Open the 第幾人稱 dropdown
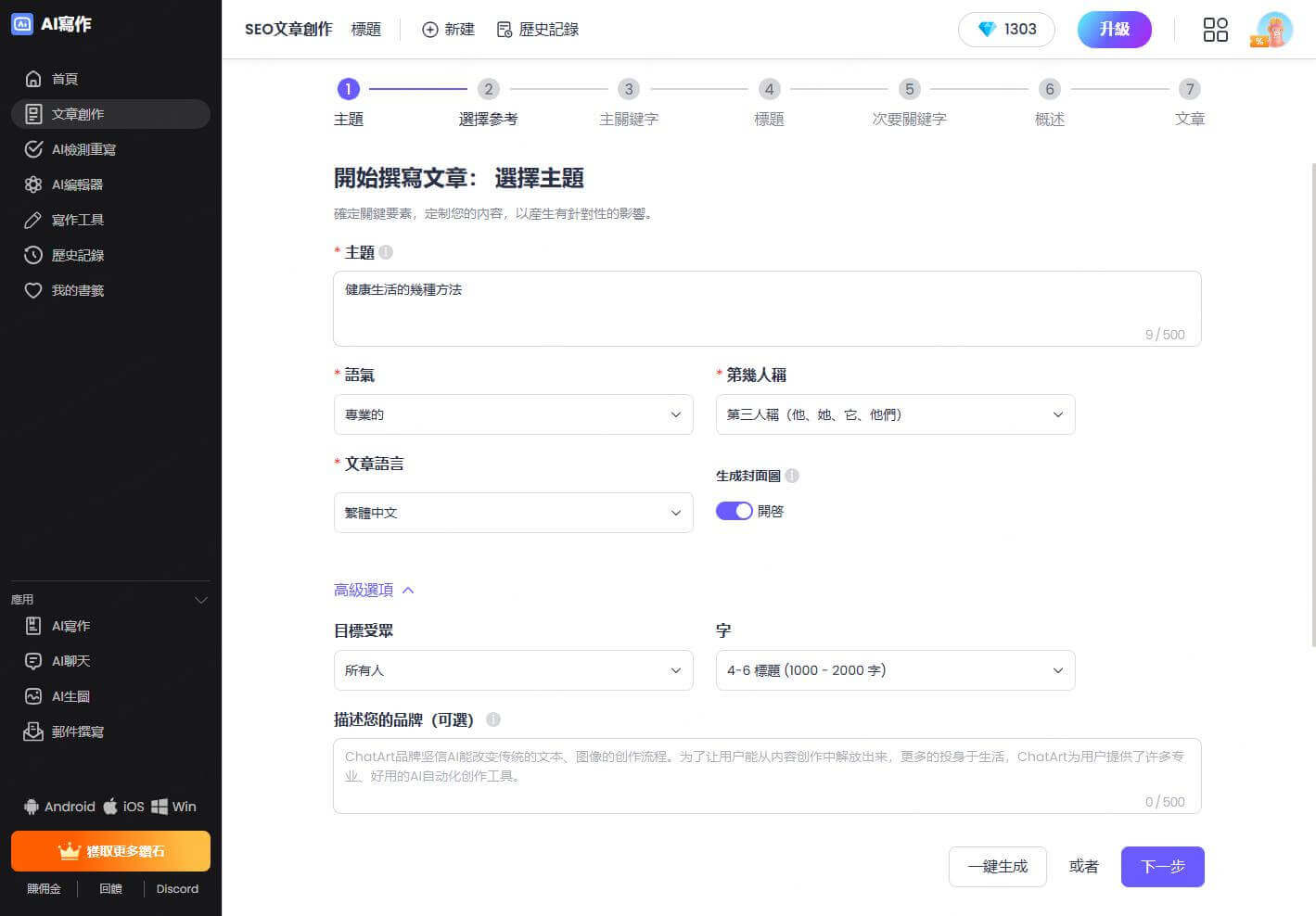1316x916 pixels. (895, 414)
